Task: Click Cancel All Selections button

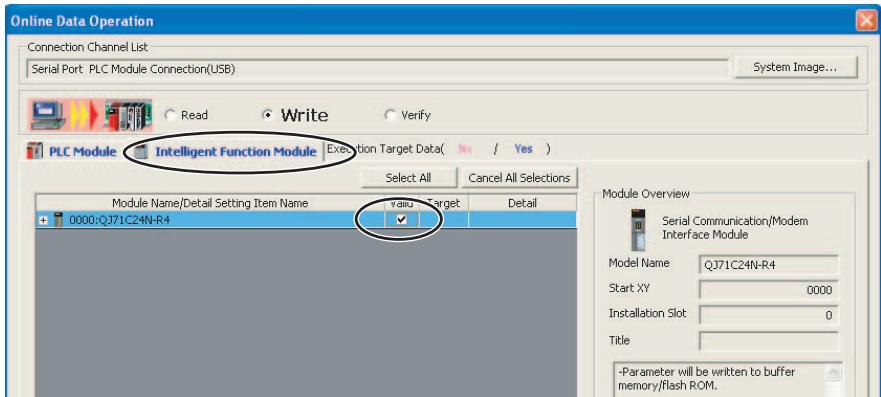Action: (519, 178)
